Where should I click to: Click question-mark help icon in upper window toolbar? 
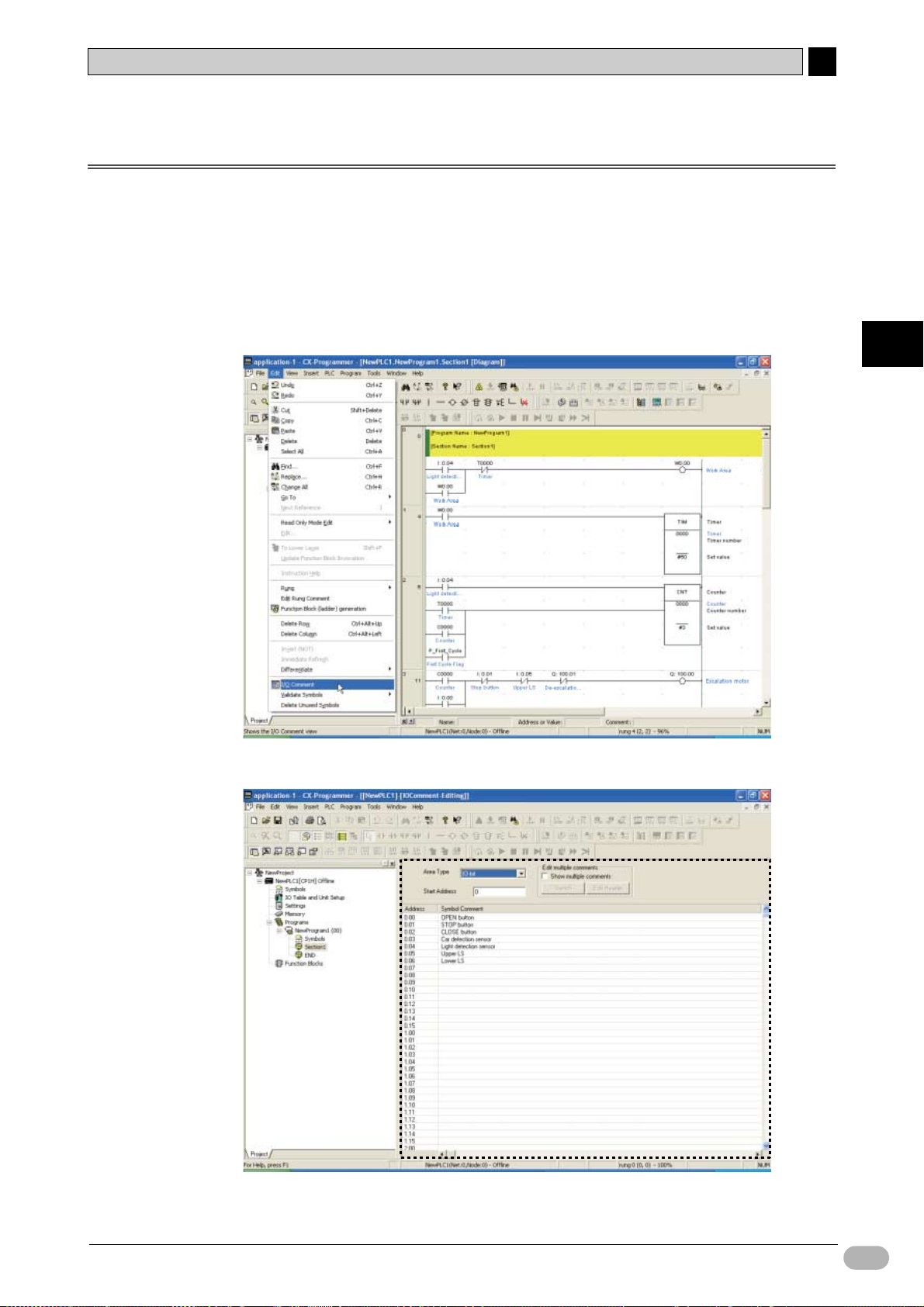click(445, 386)
